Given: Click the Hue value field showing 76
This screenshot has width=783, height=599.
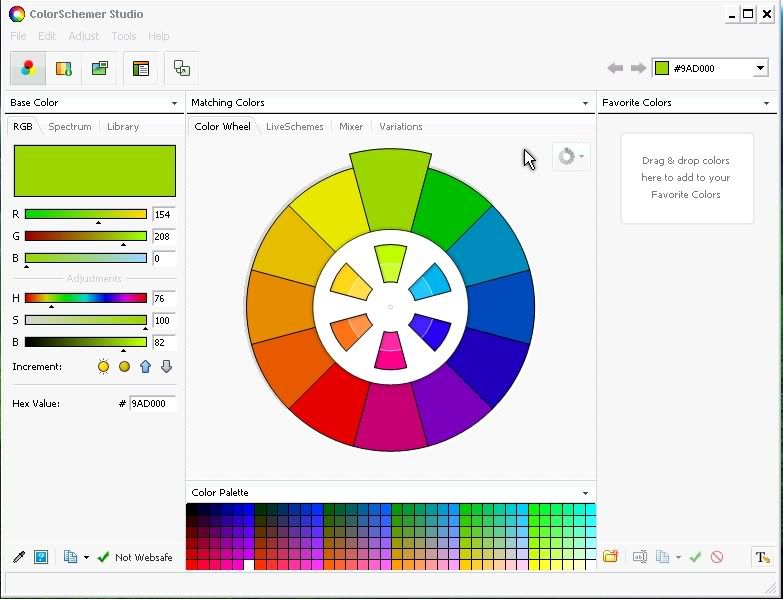Looking at the screenshot, I should coord(164,299).
